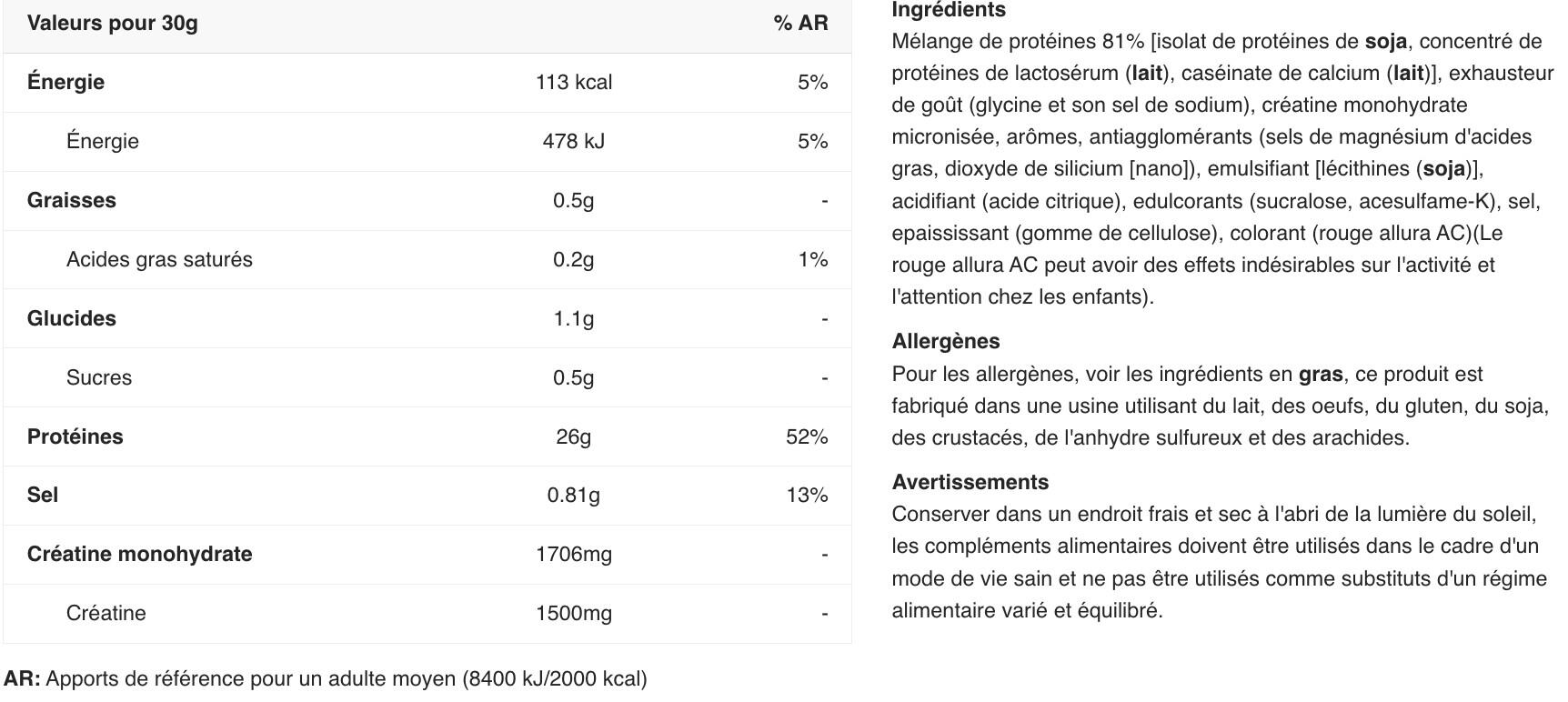The height and width of the screenshot is (702, 1568).
Task: Click the 'Sucres' row label
Action: click(98, 377)
